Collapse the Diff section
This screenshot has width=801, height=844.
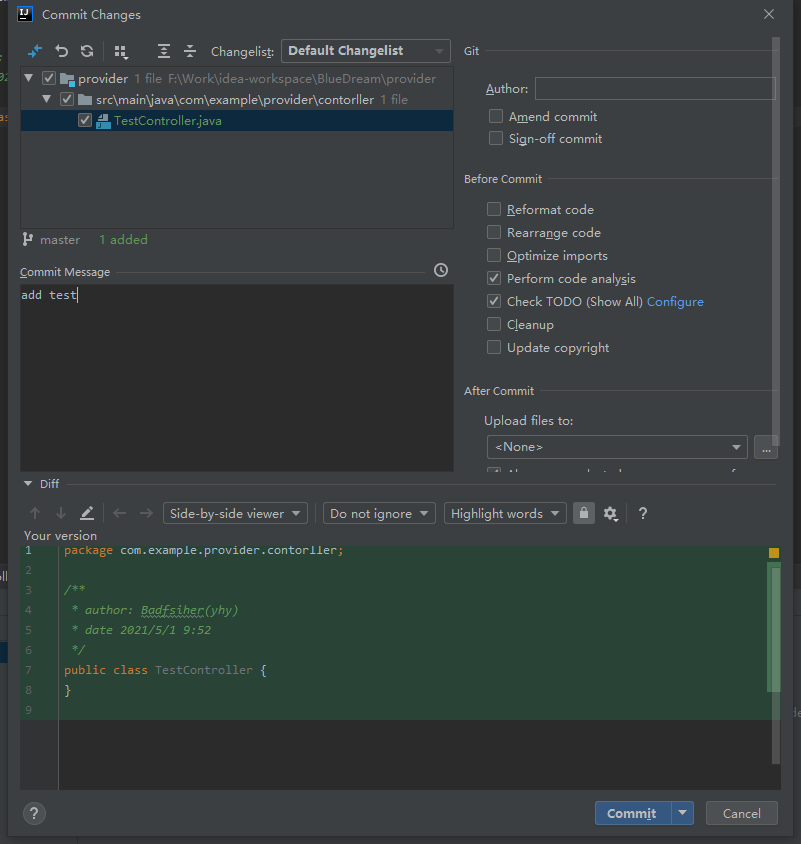(x=28, y=484)
